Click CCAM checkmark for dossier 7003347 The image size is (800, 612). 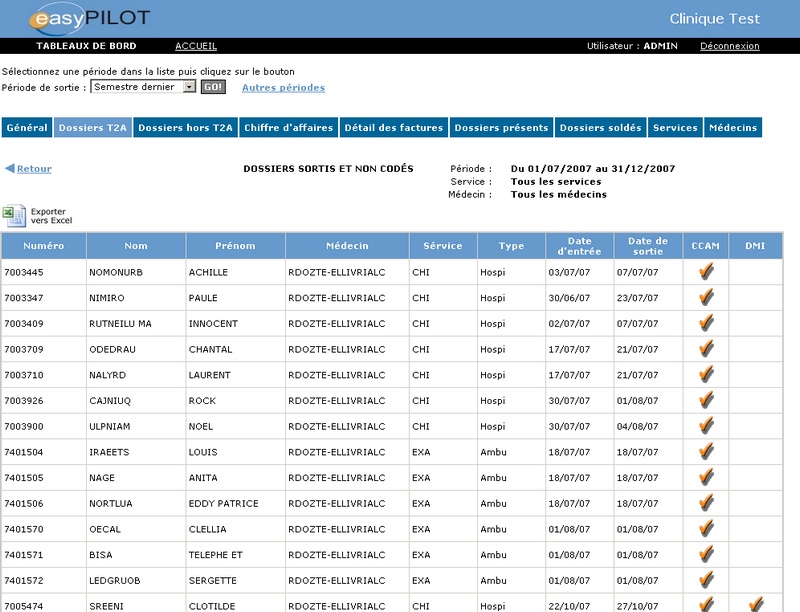[706, 297]
